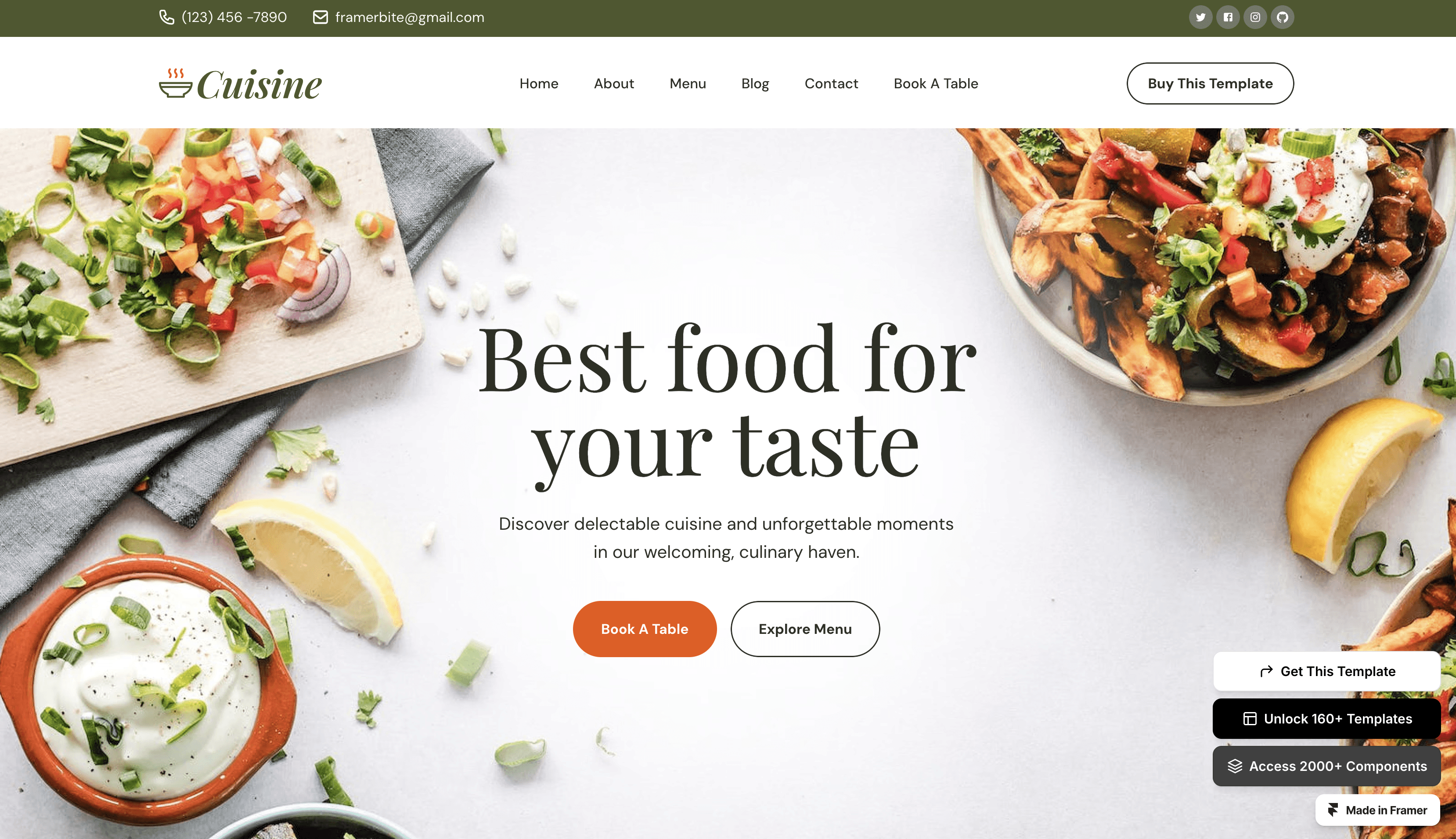
Task: Click the Framer logo icon badge
Action: (1333, 810)
